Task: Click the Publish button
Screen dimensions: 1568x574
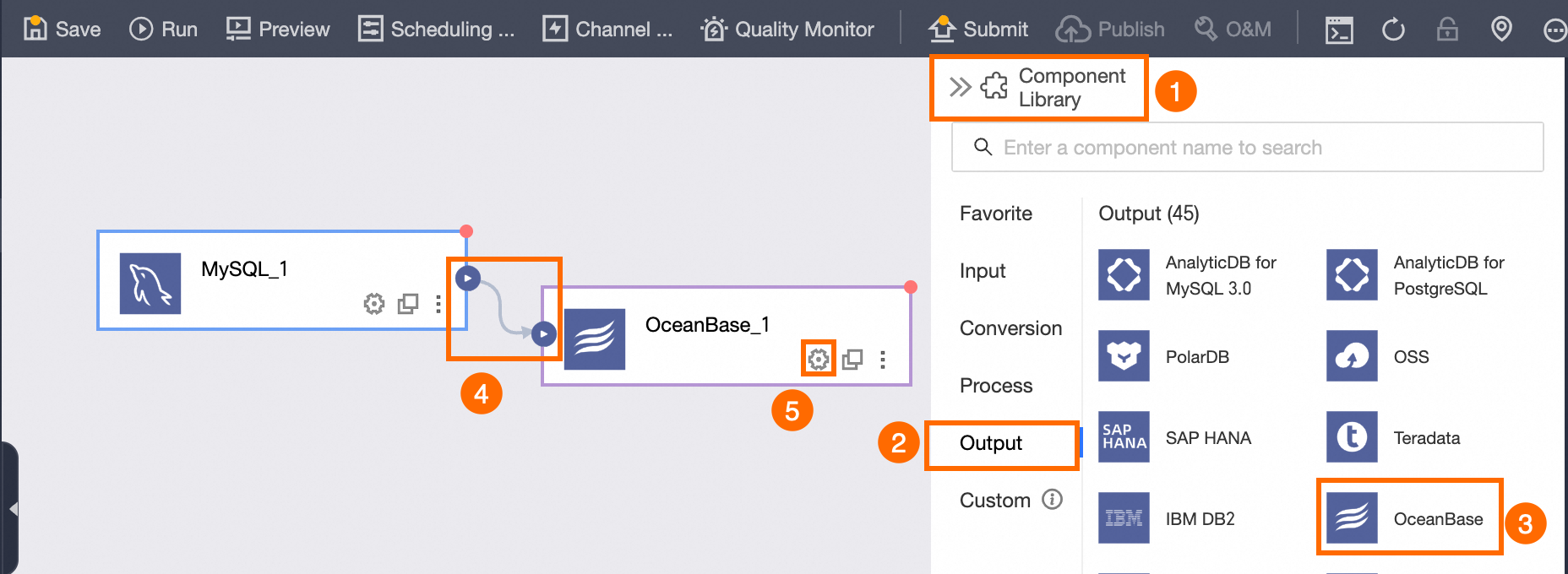Action: click(1110, 29)
